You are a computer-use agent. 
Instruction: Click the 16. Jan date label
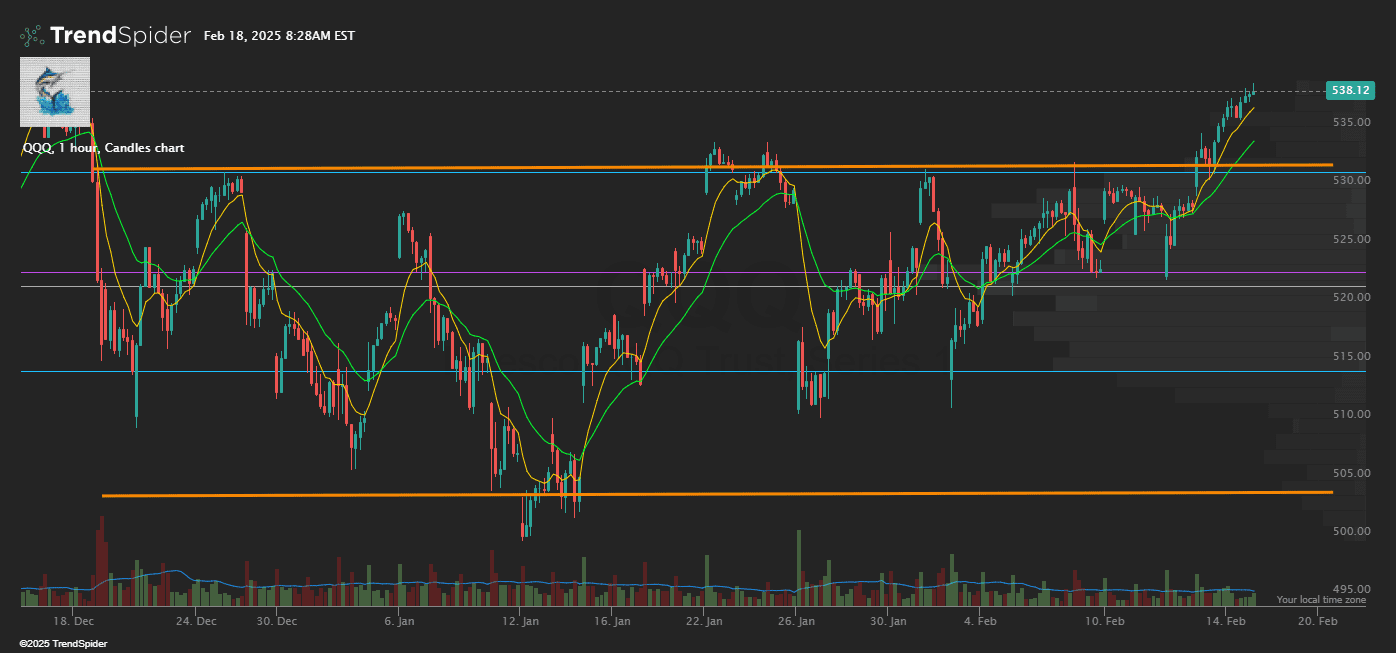click(x=611, y=621)
